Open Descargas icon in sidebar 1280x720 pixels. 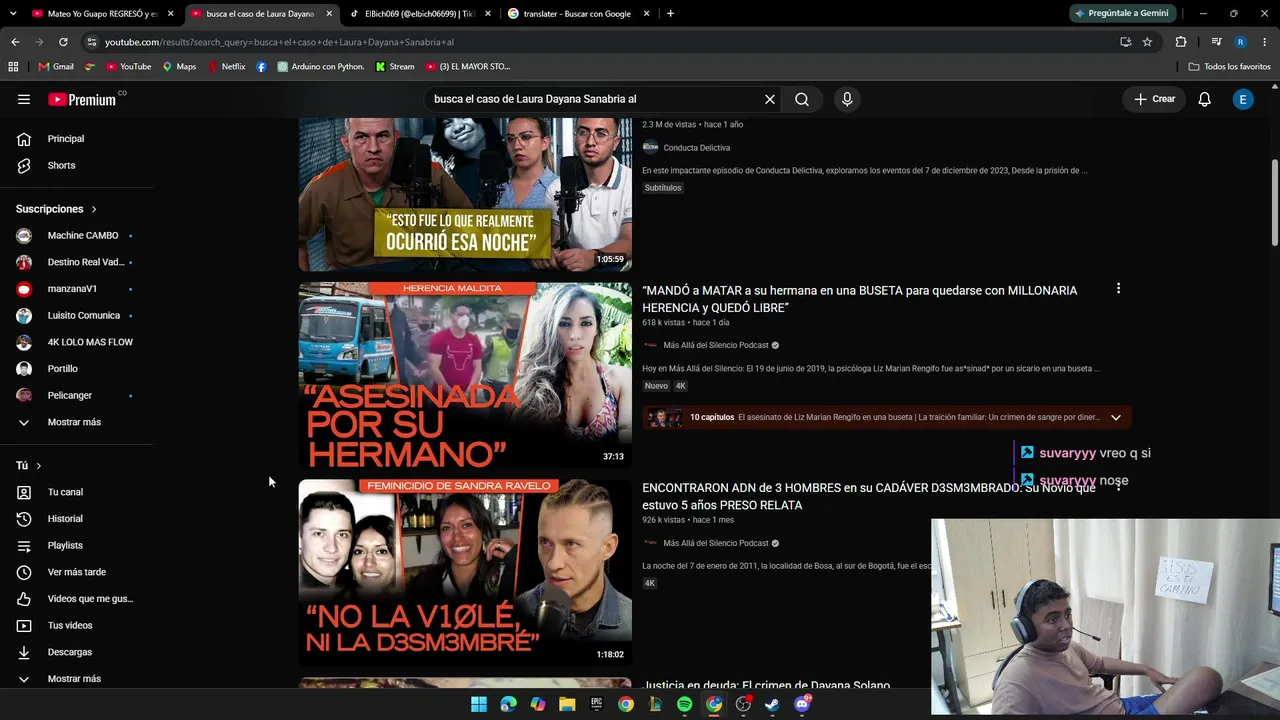24,652
